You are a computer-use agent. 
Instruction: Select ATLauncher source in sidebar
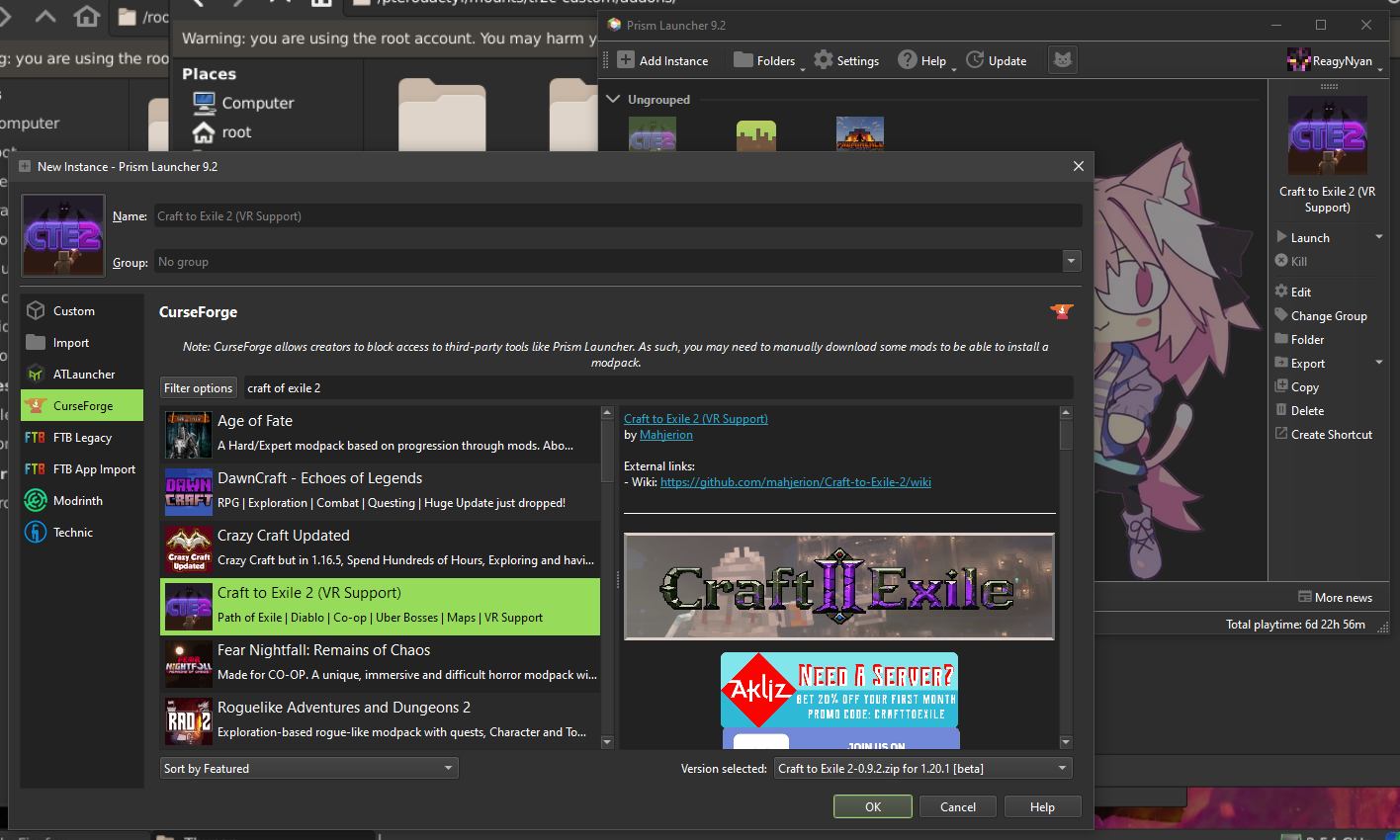pos(82,374)
